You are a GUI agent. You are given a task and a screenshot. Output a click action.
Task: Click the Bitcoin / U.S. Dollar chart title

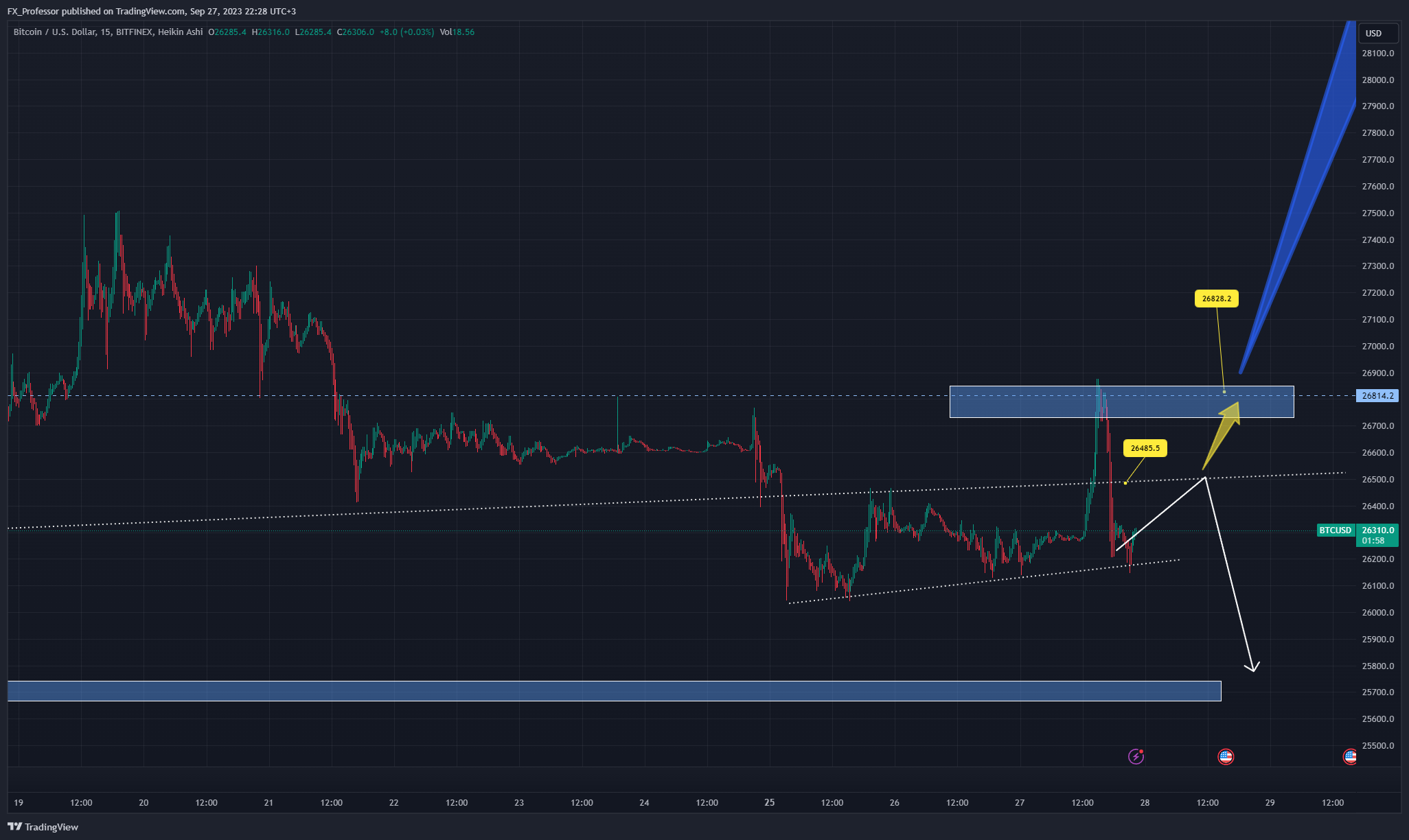point(55,32)
